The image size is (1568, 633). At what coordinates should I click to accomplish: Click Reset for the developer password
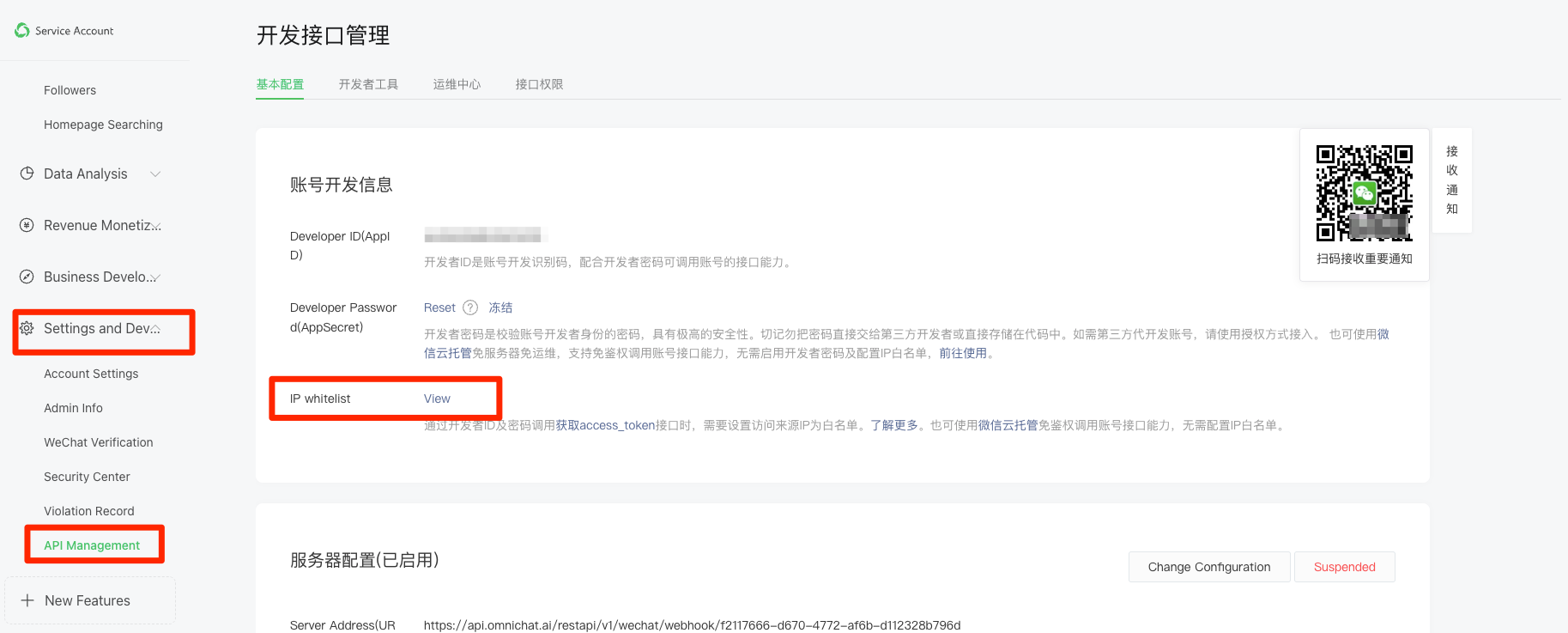[439, 307]
